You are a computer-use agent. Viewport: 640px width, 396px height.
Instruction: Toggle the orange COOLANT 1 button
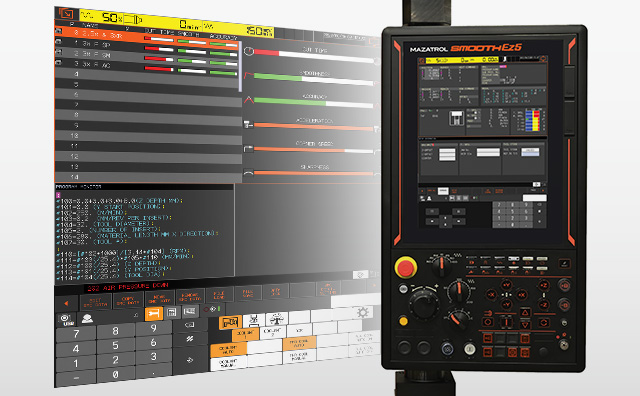coord(245,334)
